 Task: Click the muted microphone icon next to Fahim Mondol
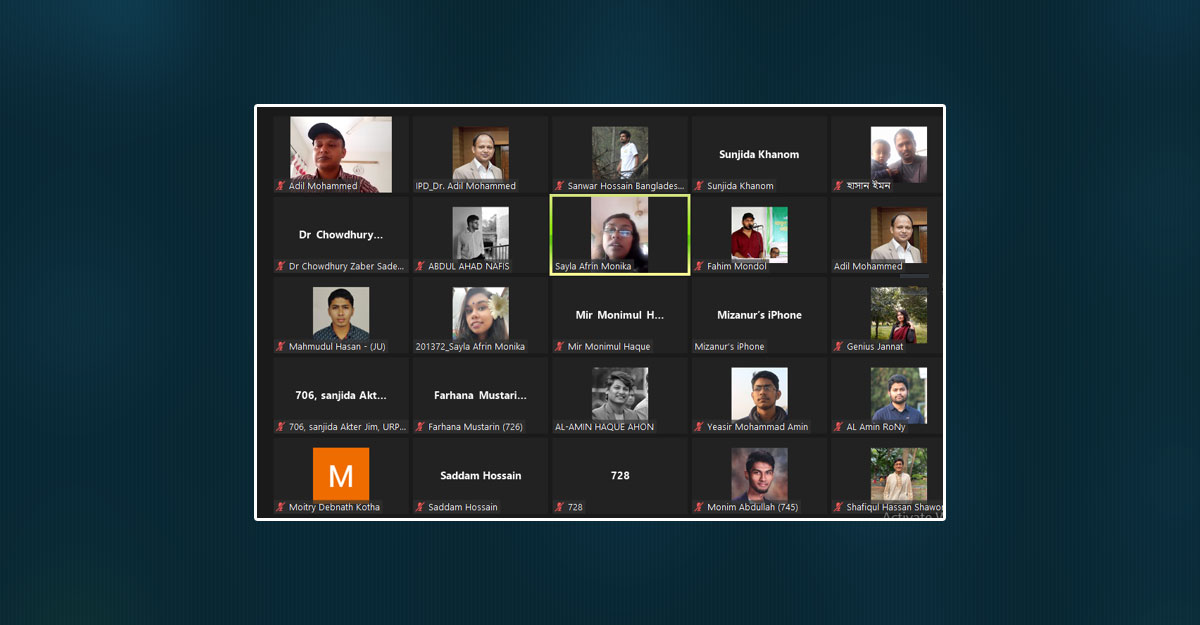point(700,267)
